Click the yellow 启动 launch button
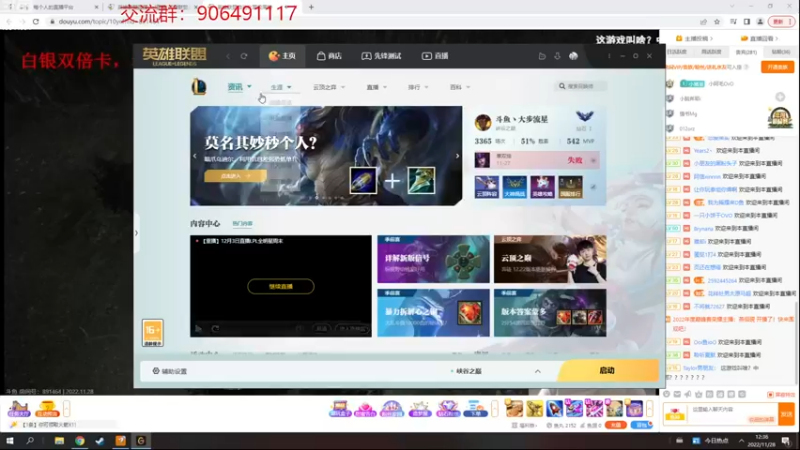This screenshot has height=450, width=800. click(608, 370)
